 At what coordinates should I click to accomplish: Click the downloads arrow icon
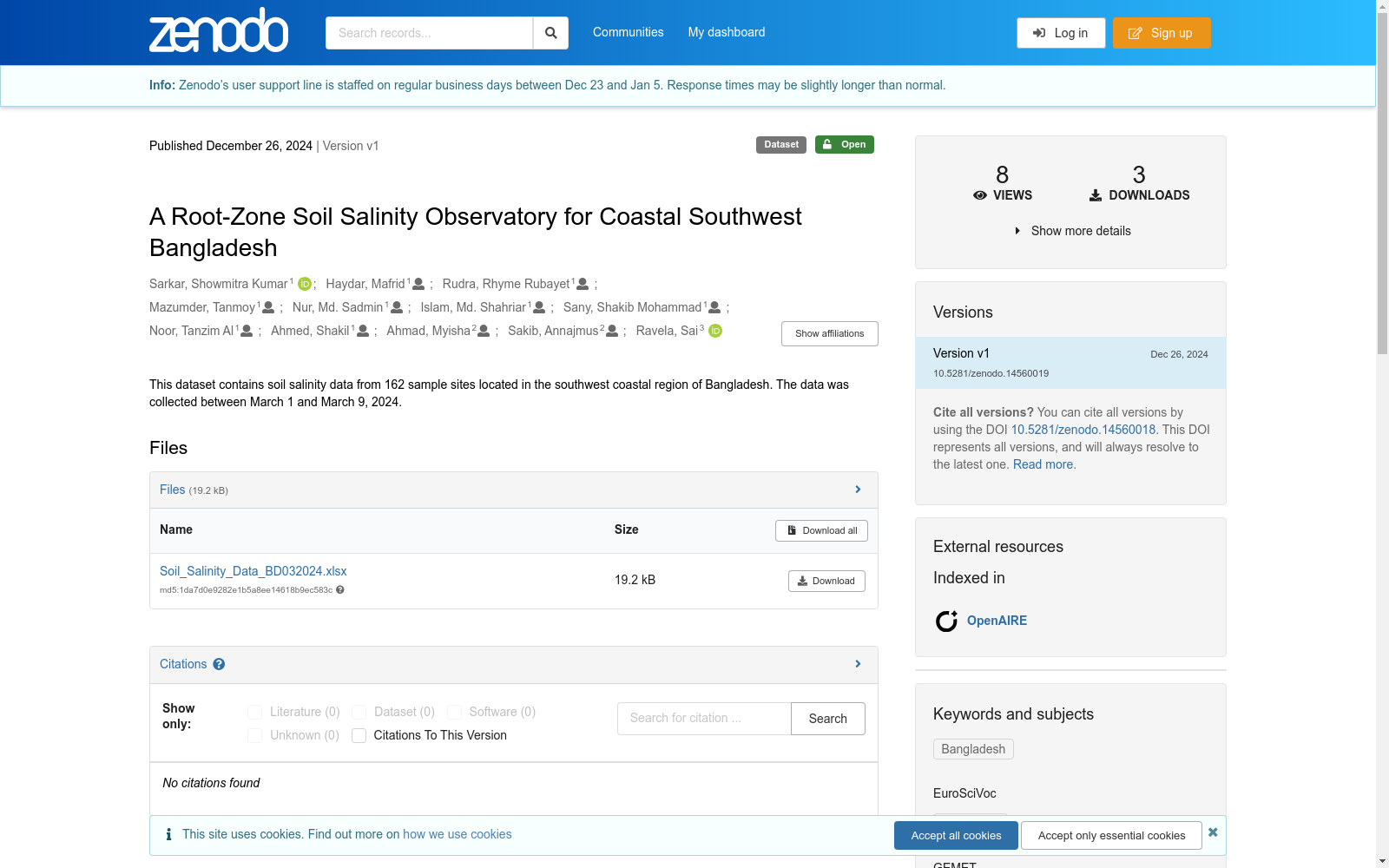[x=1096, y=195]
